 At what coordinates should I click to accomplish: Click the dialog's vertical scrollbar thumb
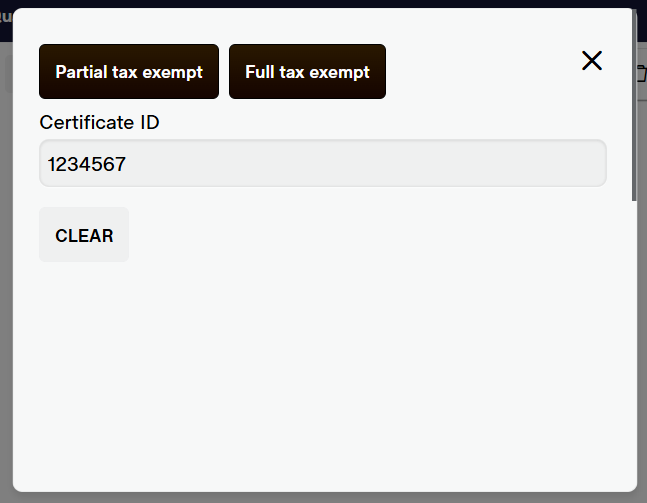coord(634,105)
